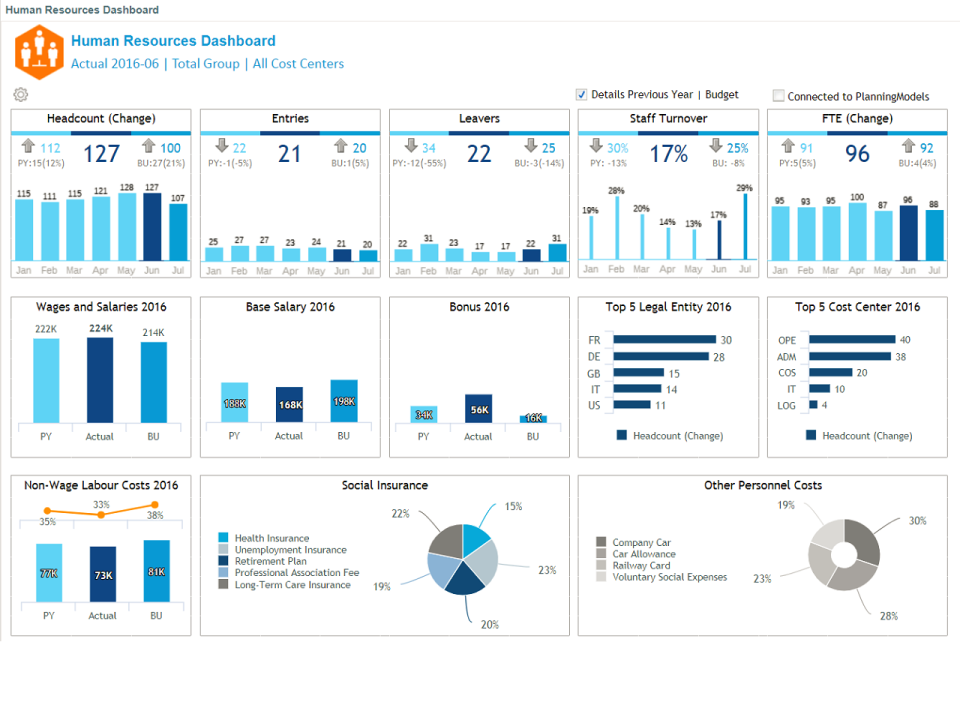Click the PY 222K Wages and Salaries bar
The width and height of the screenshot is (960, 720).
47,381
